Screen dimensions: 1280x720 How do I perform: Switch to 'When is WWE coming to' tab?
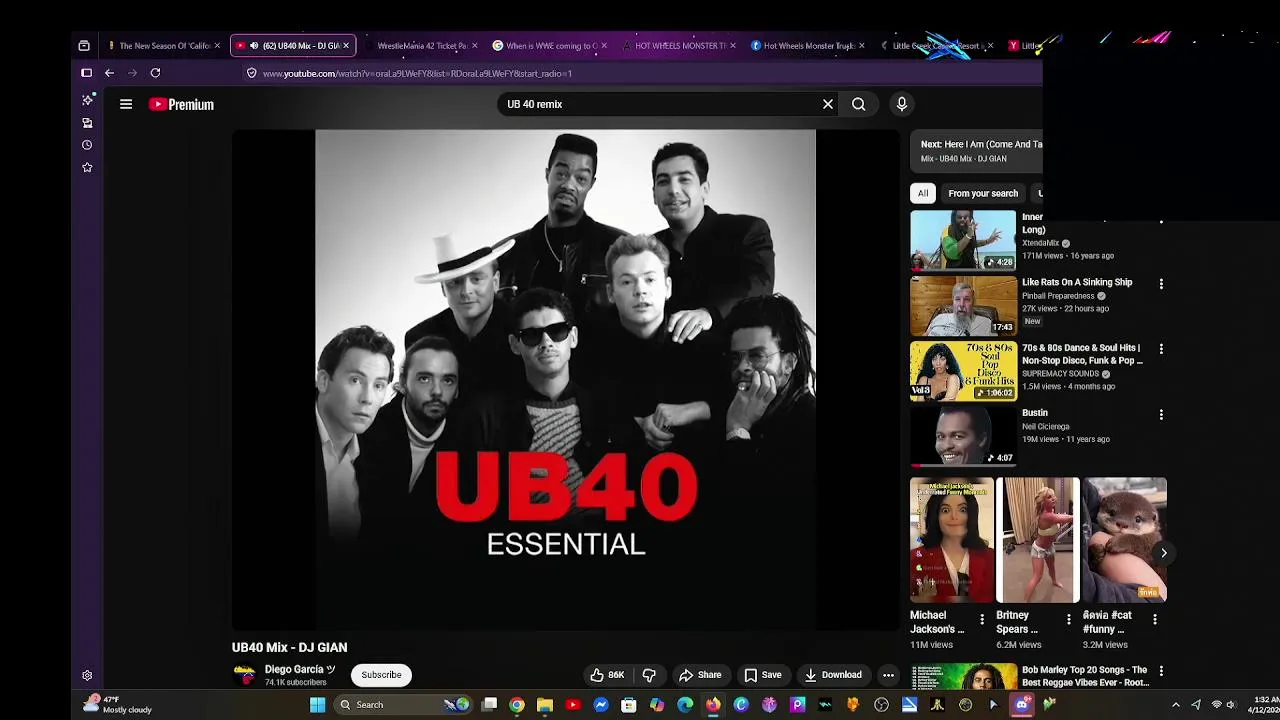tap(550, 46)
